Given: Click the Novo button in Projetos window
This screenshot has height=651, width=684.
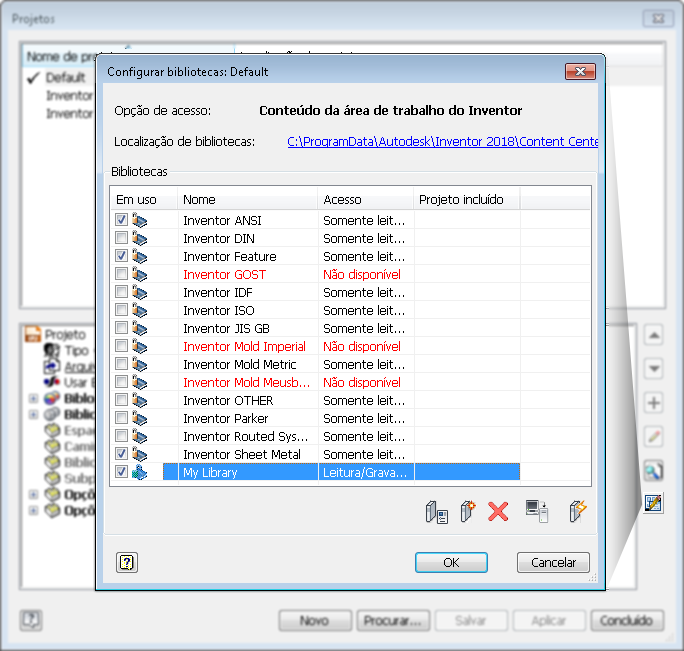Looking at the screenshot, I should pyautogui.click(x=315, y=620).
